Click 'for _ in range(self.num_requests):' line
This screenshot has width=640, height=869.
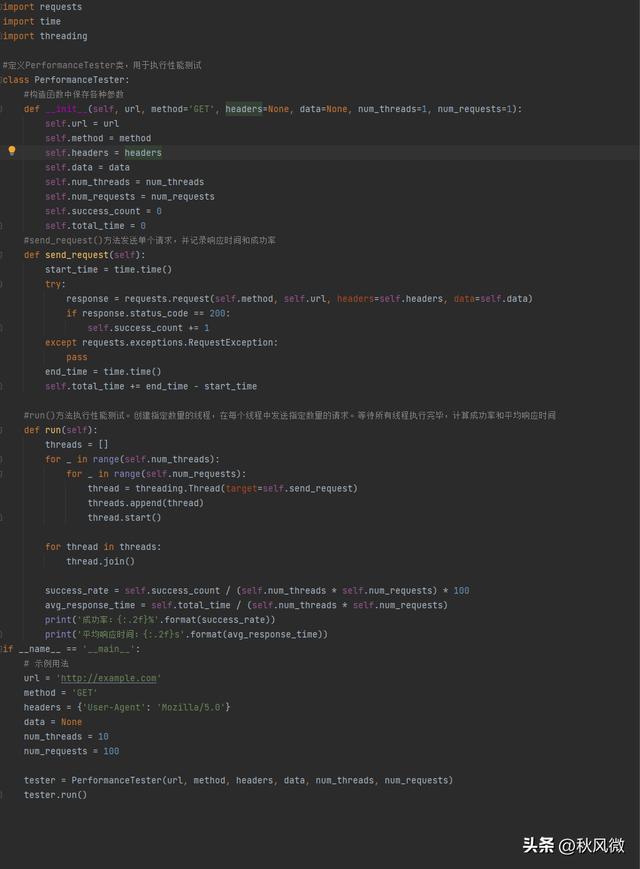(x=156, y=474)
